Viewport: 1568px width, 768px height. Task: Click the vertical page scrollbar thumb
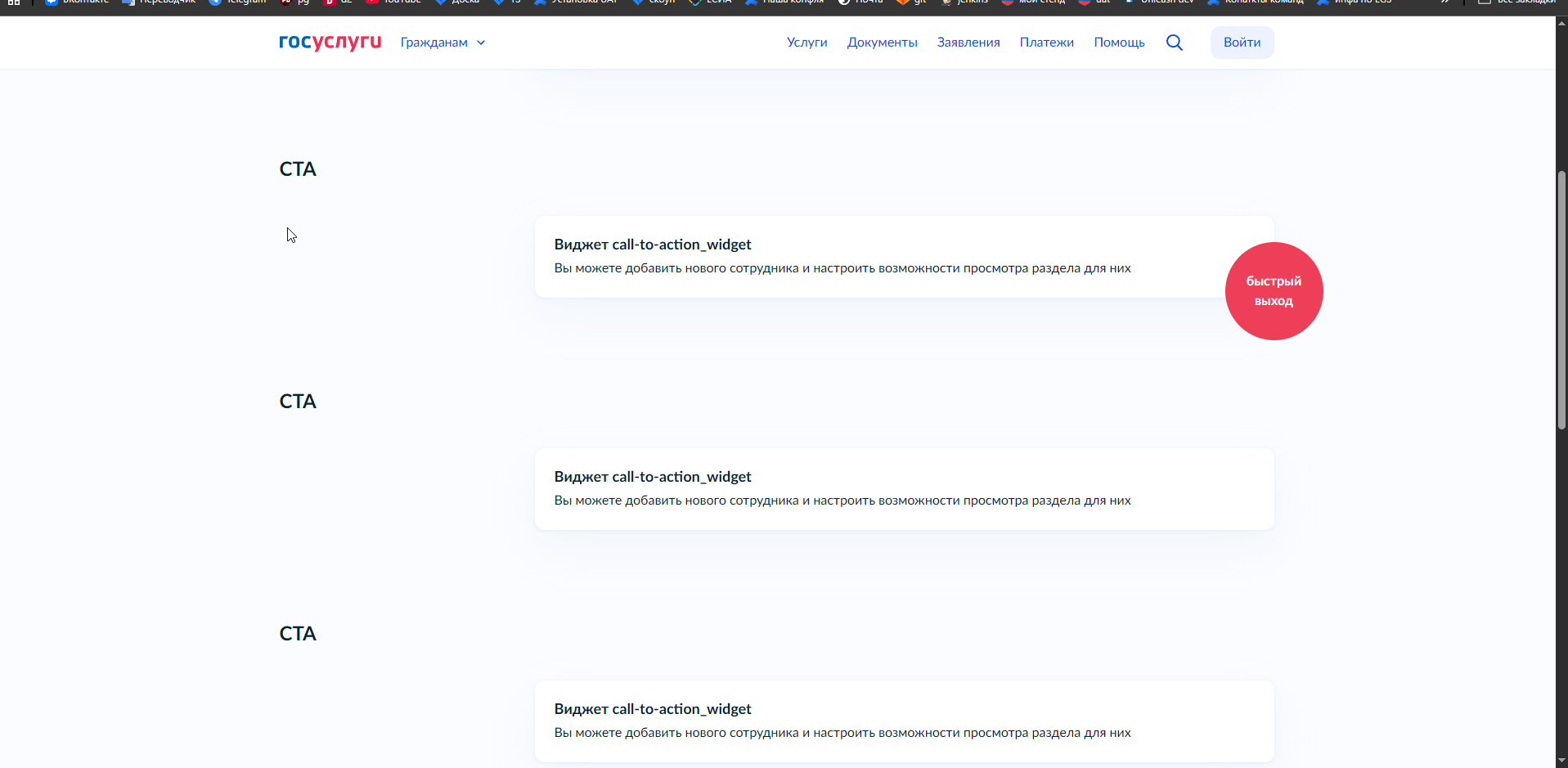tap(1561, 300)
